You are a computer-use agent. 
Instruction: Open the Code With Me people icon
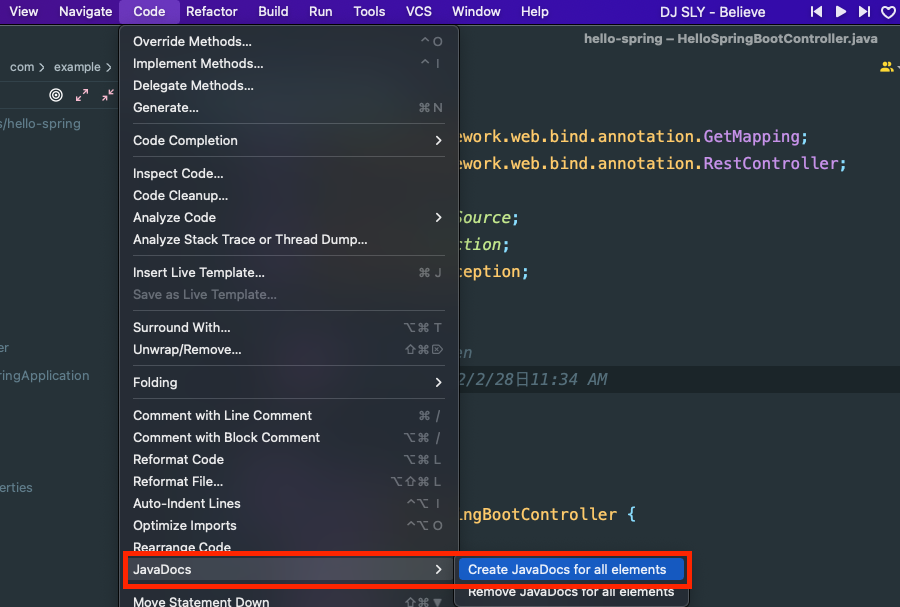pos(887,67)
